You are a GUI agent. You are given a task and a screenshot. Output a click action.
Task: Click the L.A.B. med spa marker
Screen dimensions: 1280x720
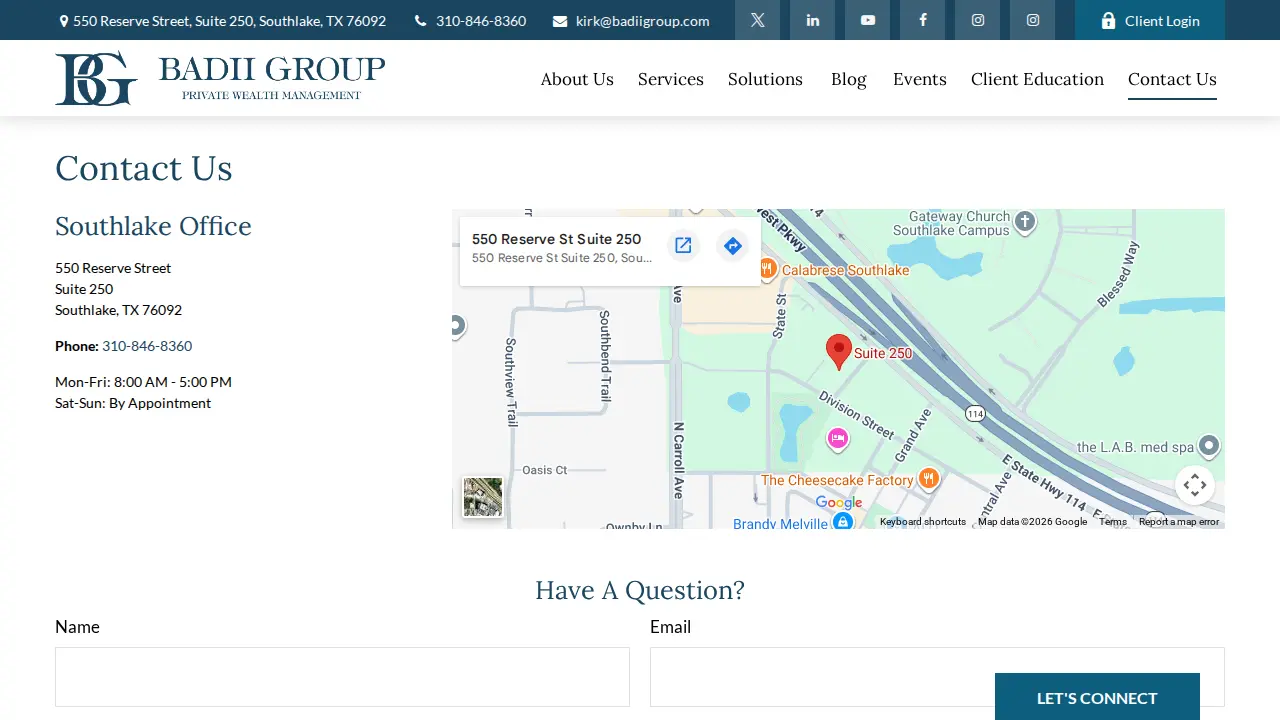[x=1209, y=446]
